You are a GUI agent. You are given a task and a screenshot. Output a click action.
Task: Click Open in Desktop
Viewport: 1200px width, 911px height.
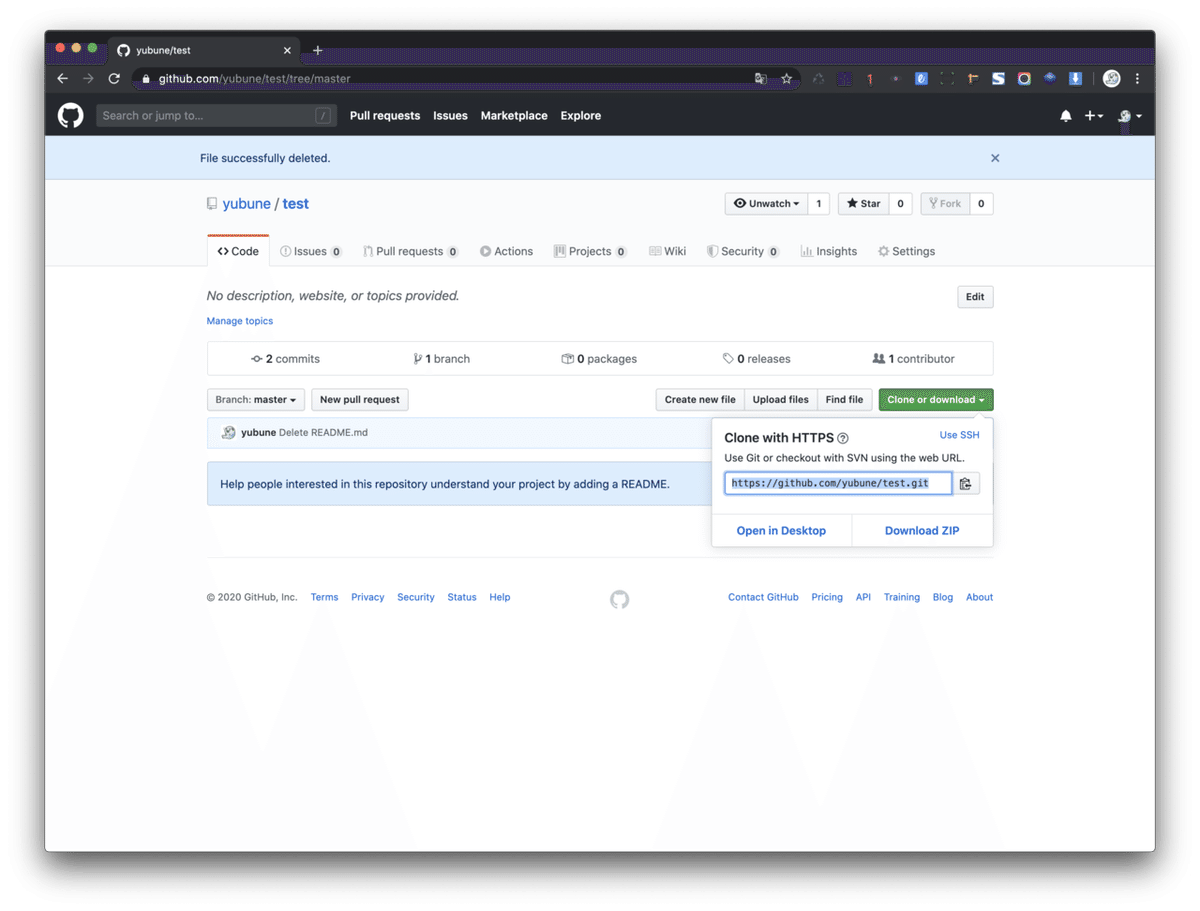point(781,531)
